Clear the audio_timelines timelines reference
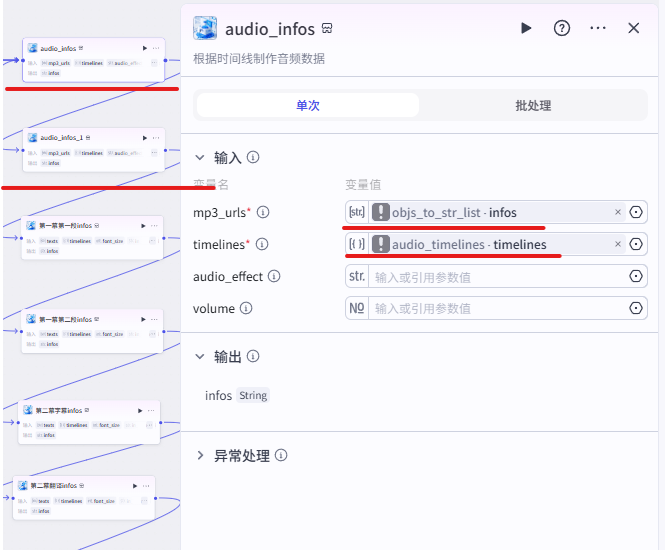This screenshot has height=550, width=665. tap(618, 244)
